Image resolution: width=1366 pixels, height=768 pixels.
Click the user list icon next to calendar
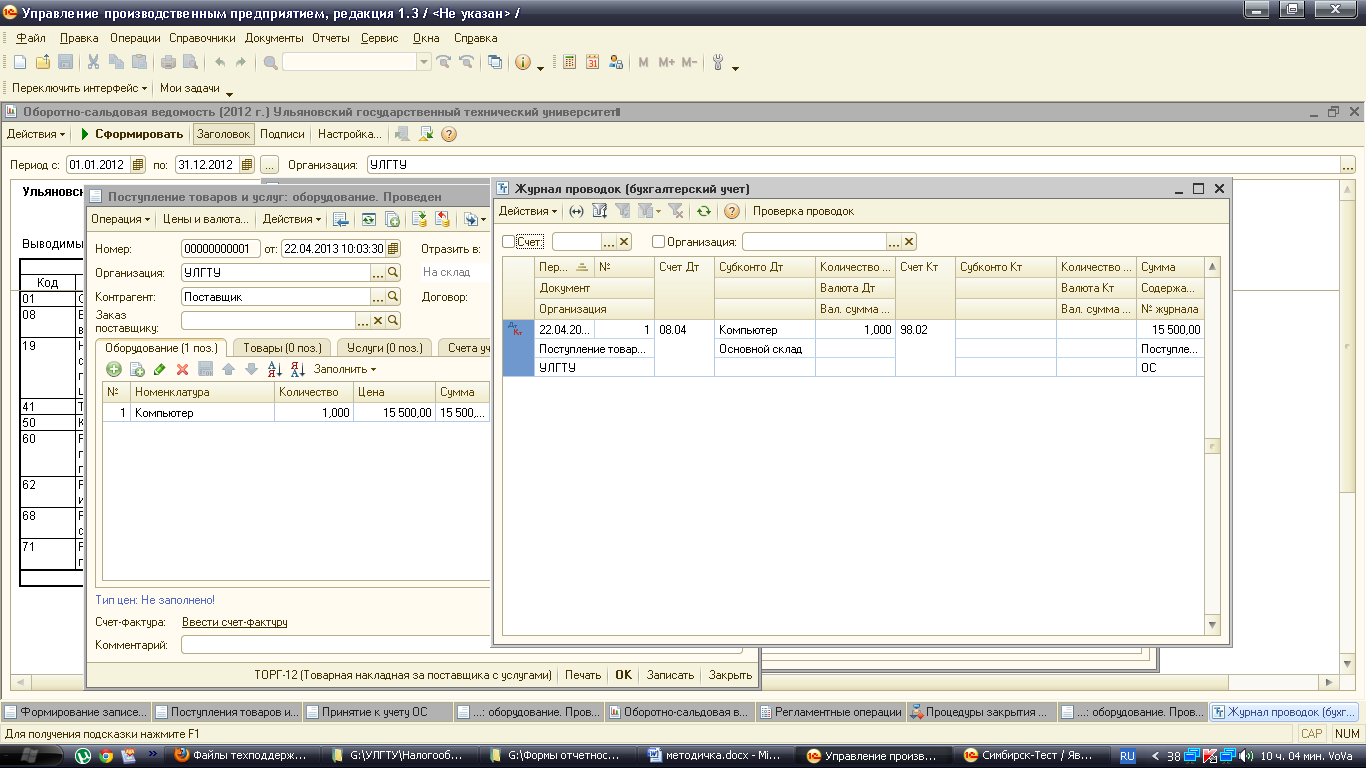615,62
